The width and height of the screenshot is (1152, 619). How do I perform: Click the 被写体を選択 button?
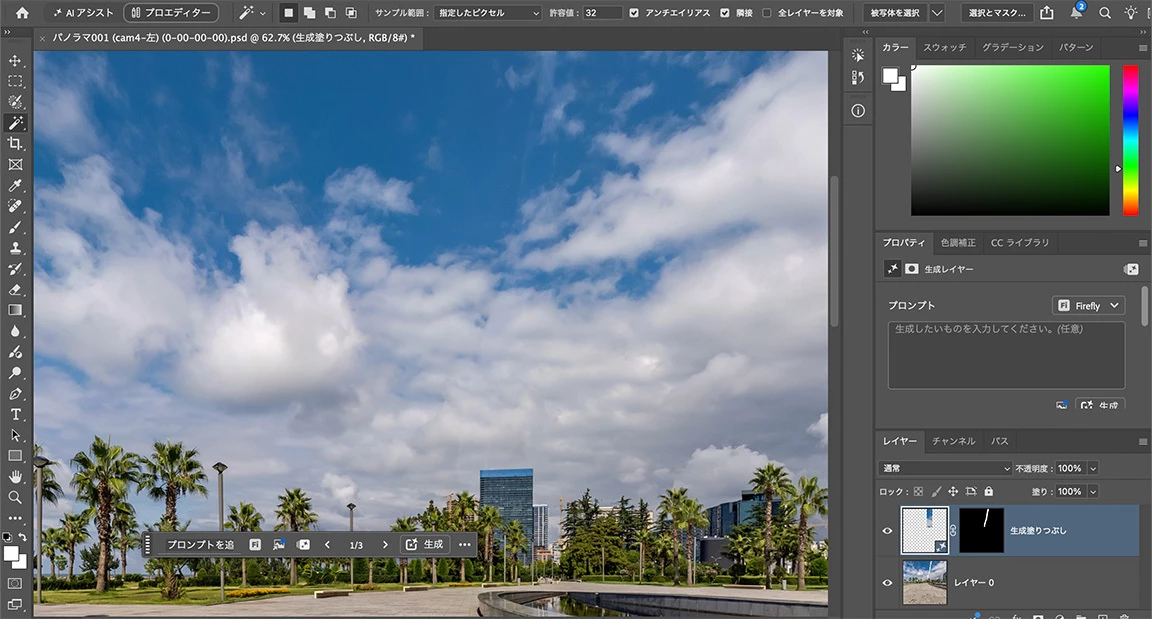click(895, 12)
